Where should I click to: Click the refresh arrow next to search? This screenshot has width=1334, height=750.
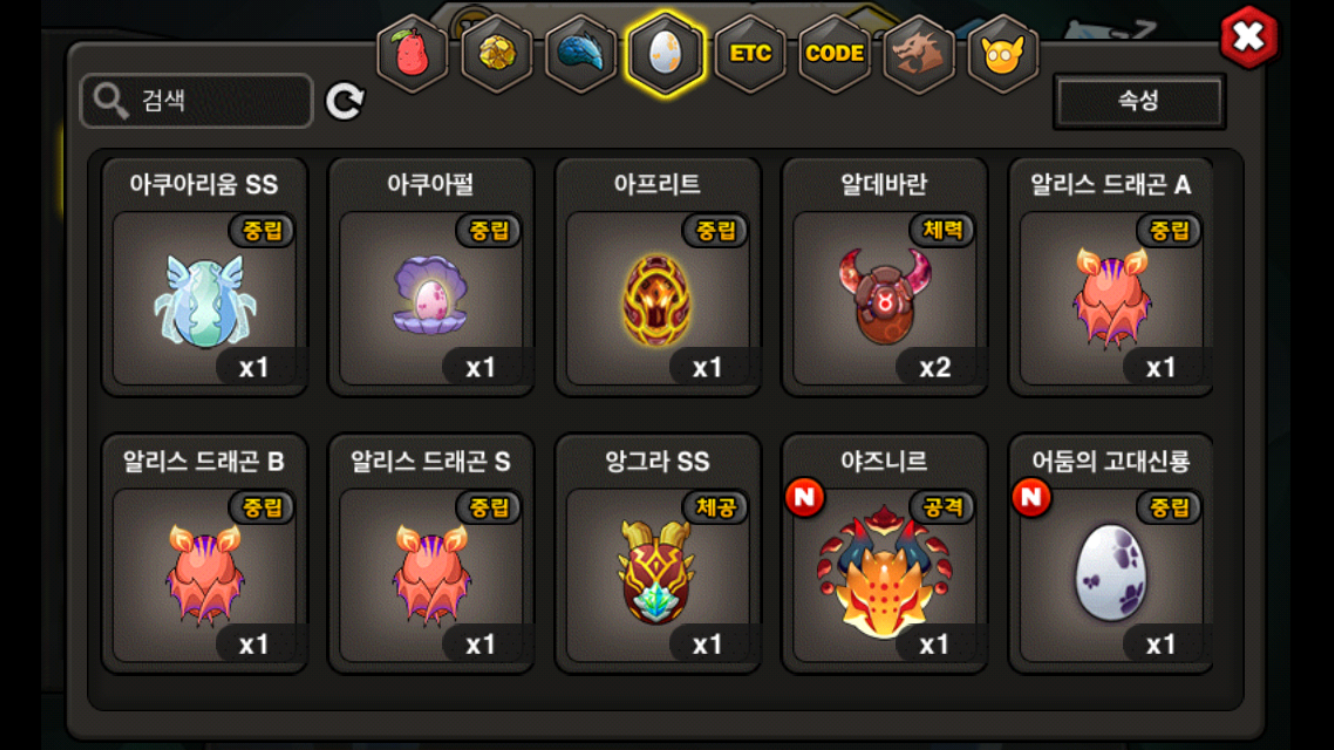[x=345, y=101]
